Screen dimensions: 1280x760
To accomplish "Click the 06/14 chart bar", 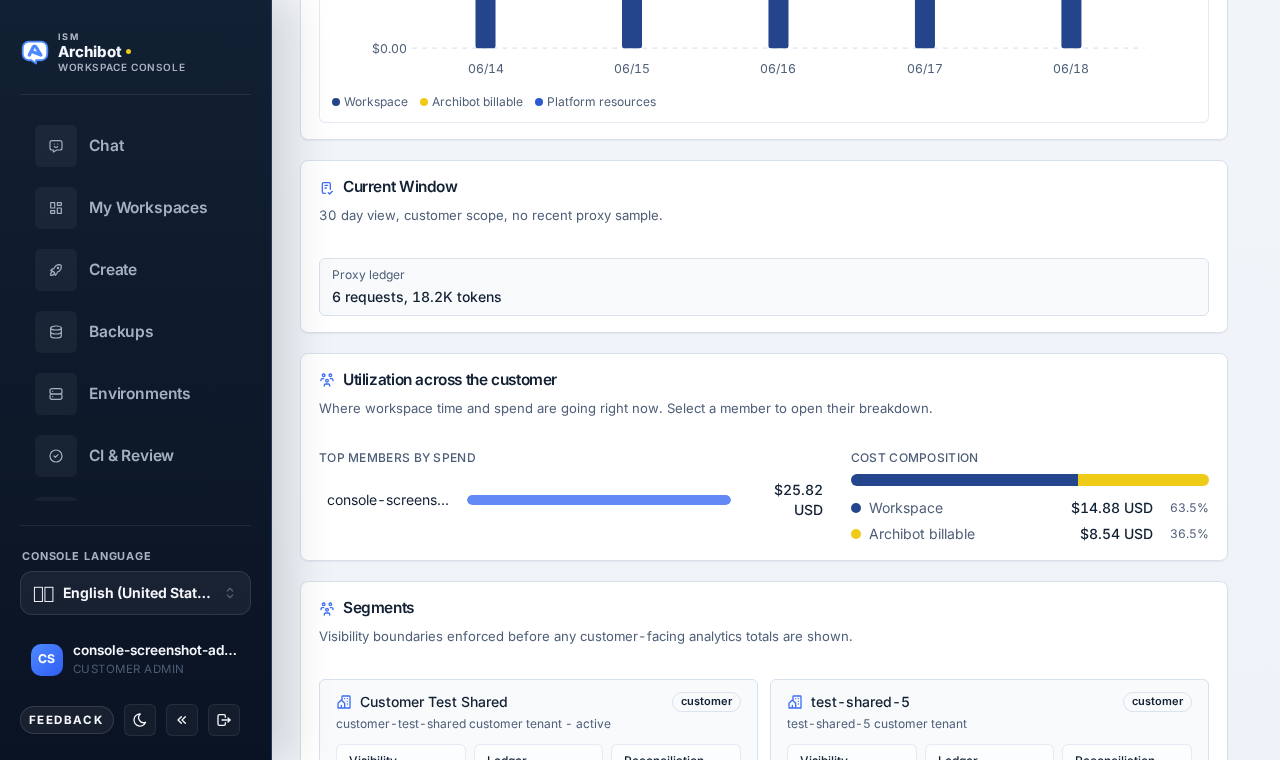I will [x=486, y=24].
